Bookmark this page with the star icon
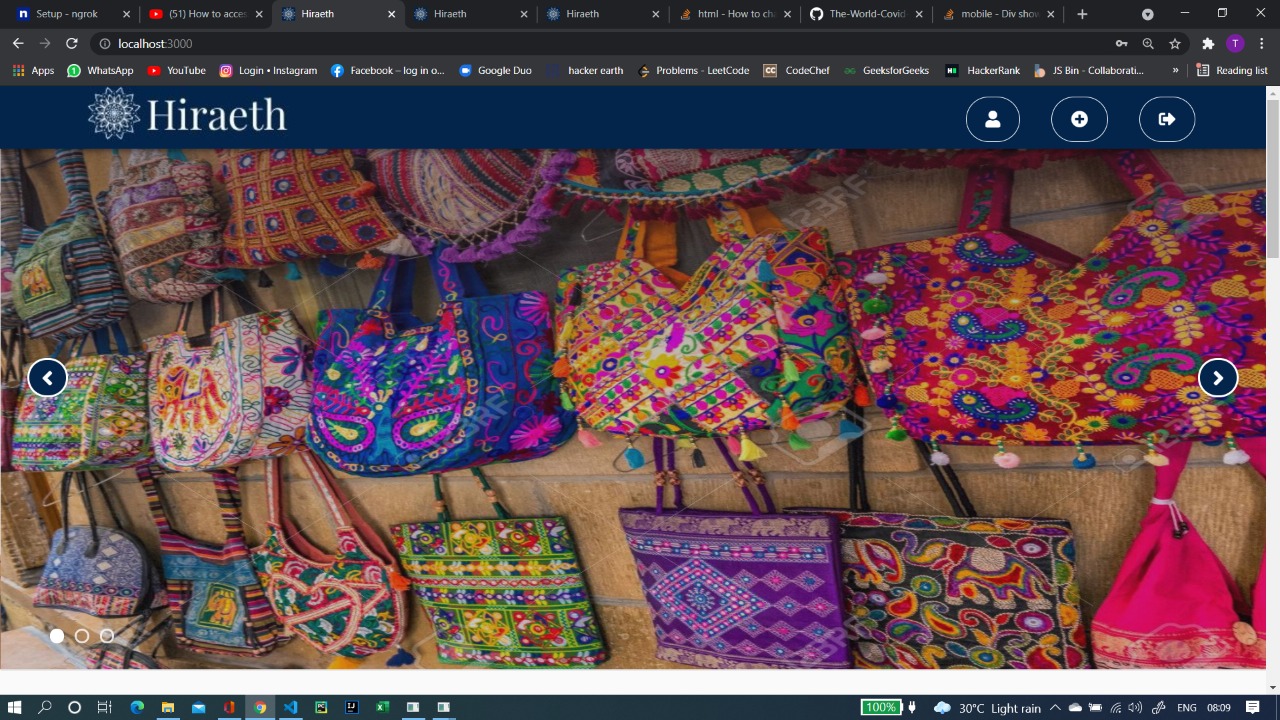Image resolution: width=1280 pixels, height=720 pixels. click(x=1175, y=44)
